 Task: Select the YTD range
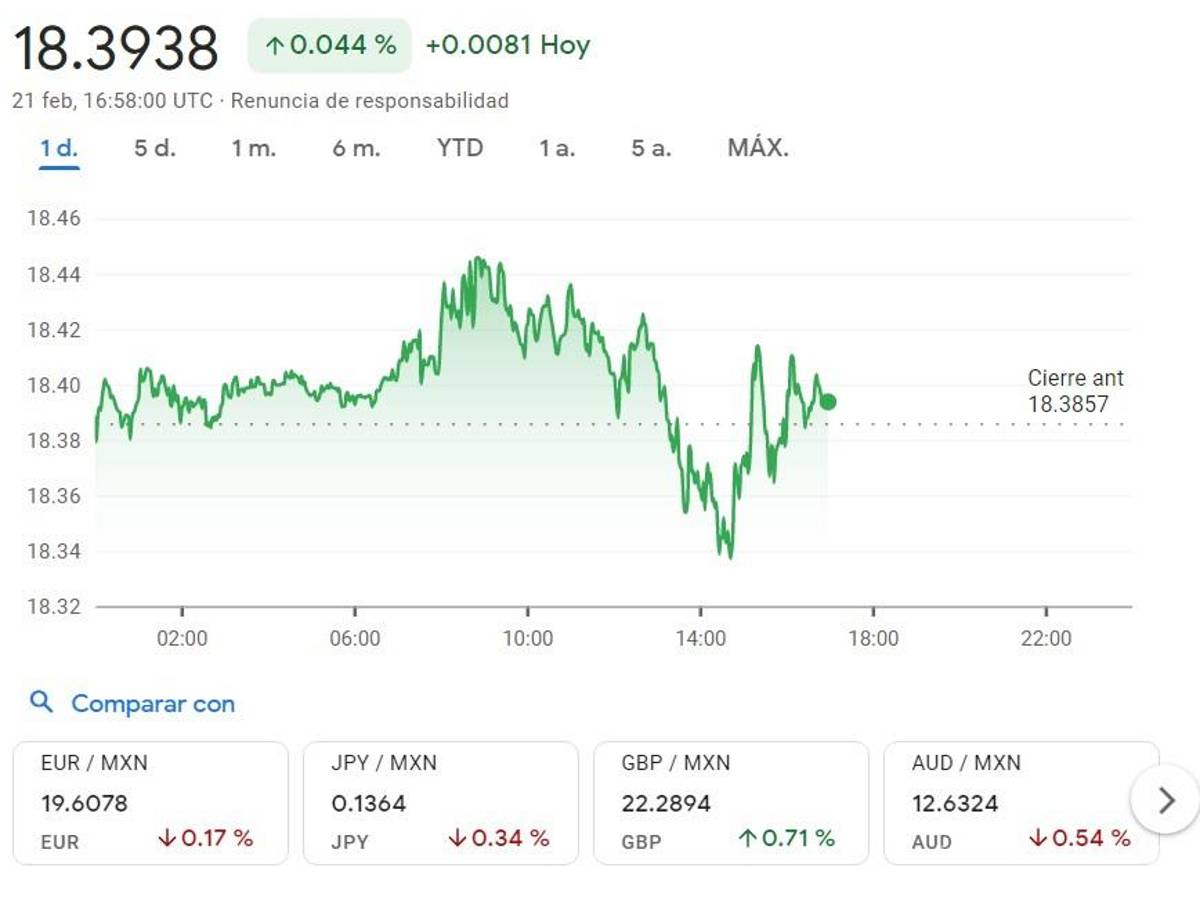point(460,148)
